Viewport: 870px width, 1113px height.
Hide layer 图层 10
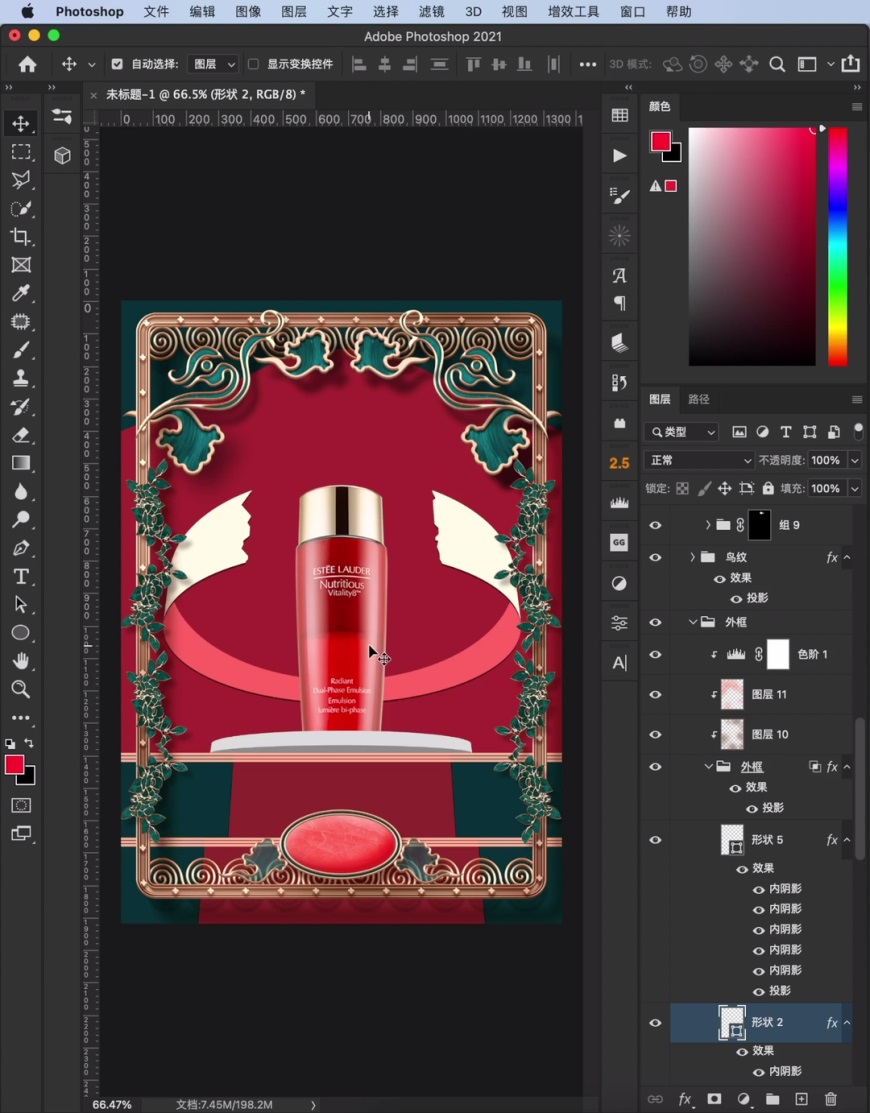coord(655,734)
